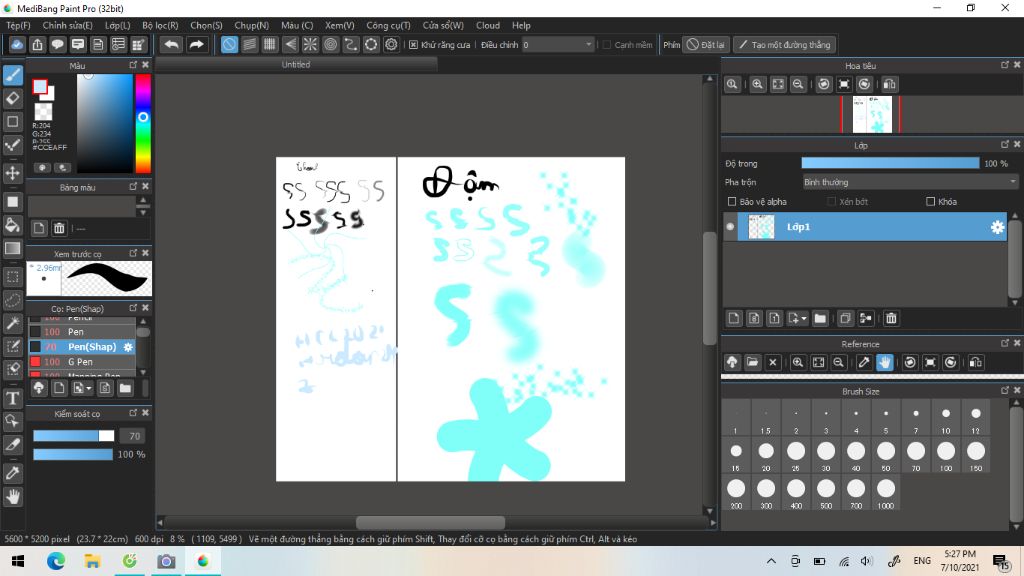Toggle the Cạnh mềm checkbox
The image size is (1024, 576).
(607, 44)
